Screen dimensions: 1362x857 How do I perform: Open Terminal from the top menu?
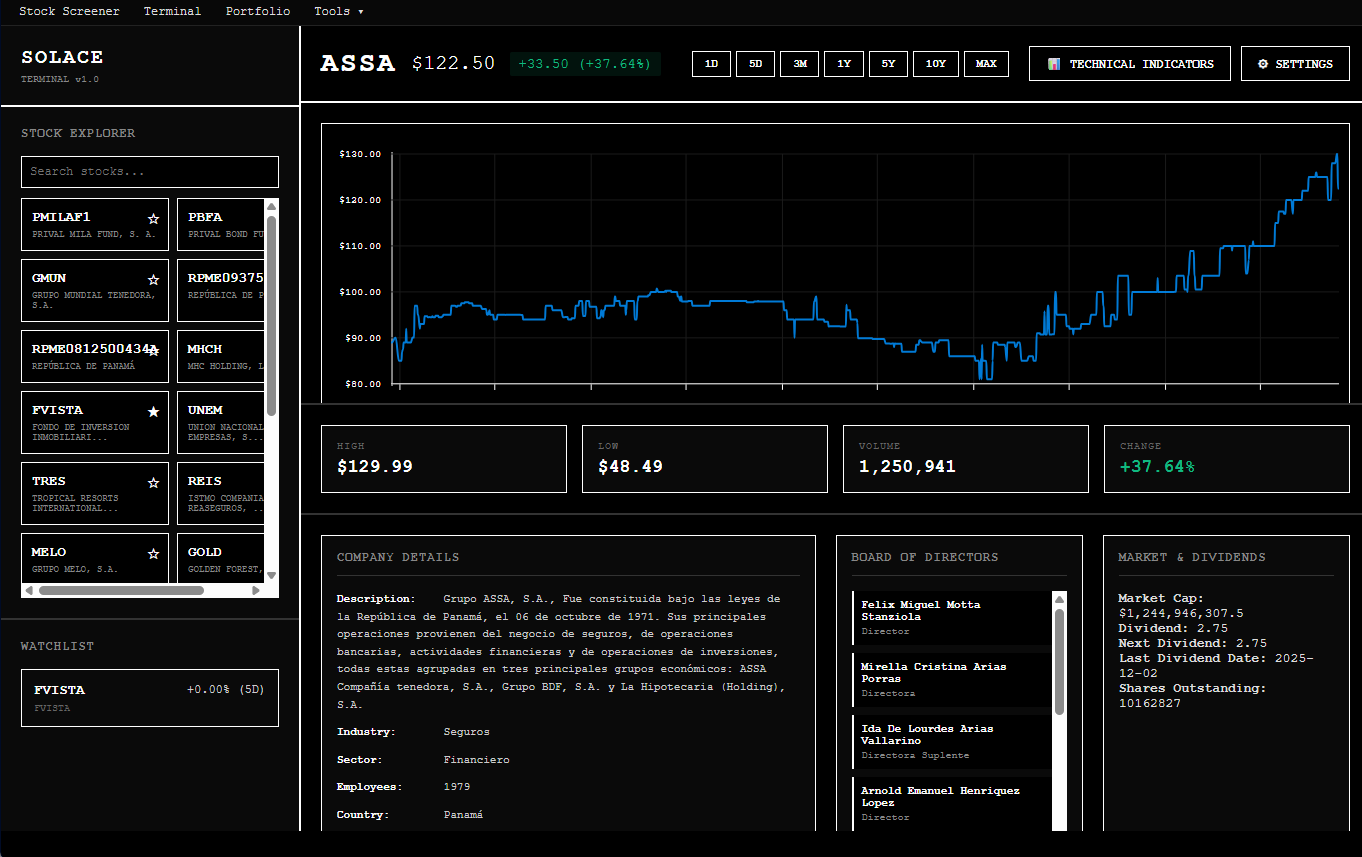(172, 11)
